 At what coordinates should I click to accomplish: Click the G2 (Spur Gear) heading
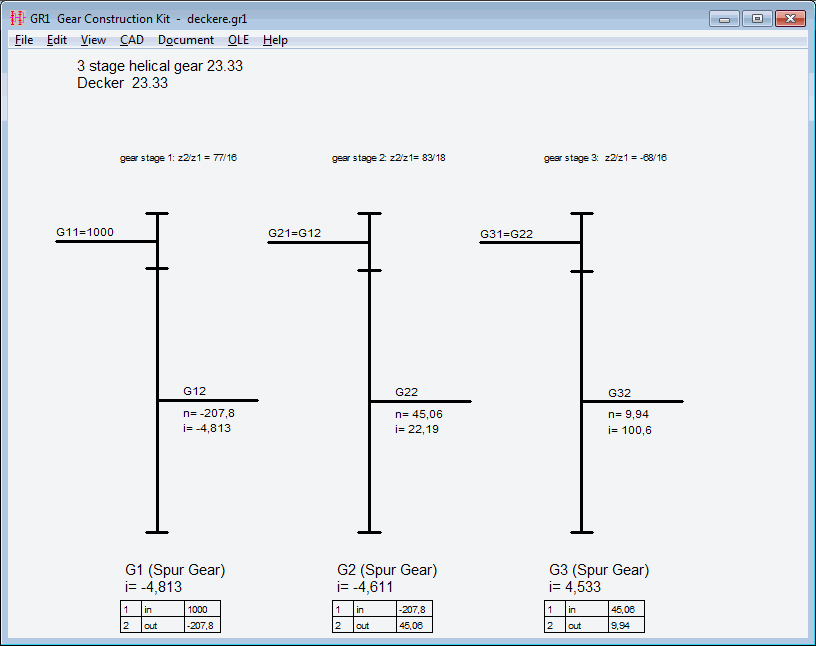(x=387, y=570)
